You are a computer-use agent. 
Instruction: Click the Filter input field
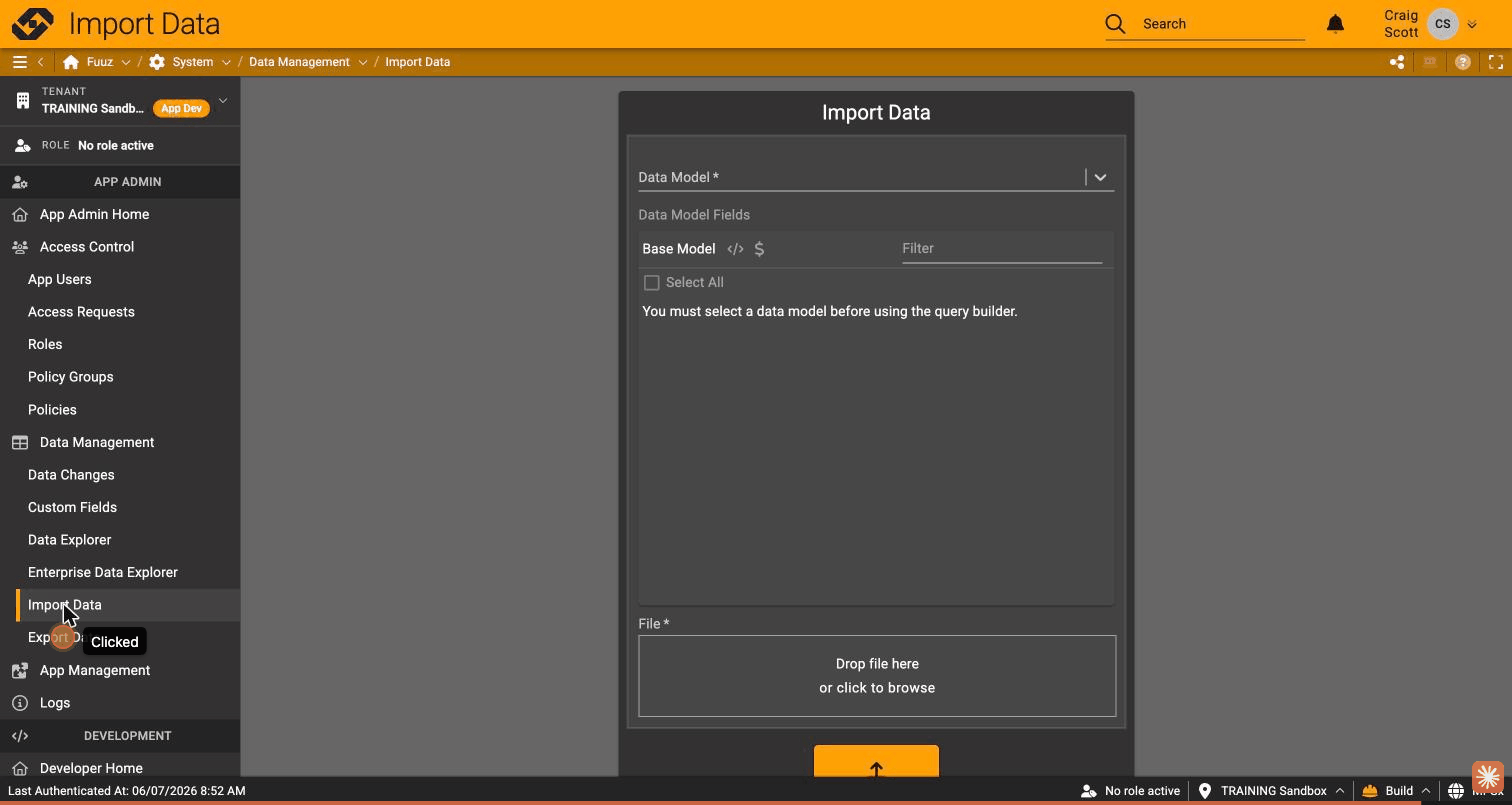point(1002,248)
